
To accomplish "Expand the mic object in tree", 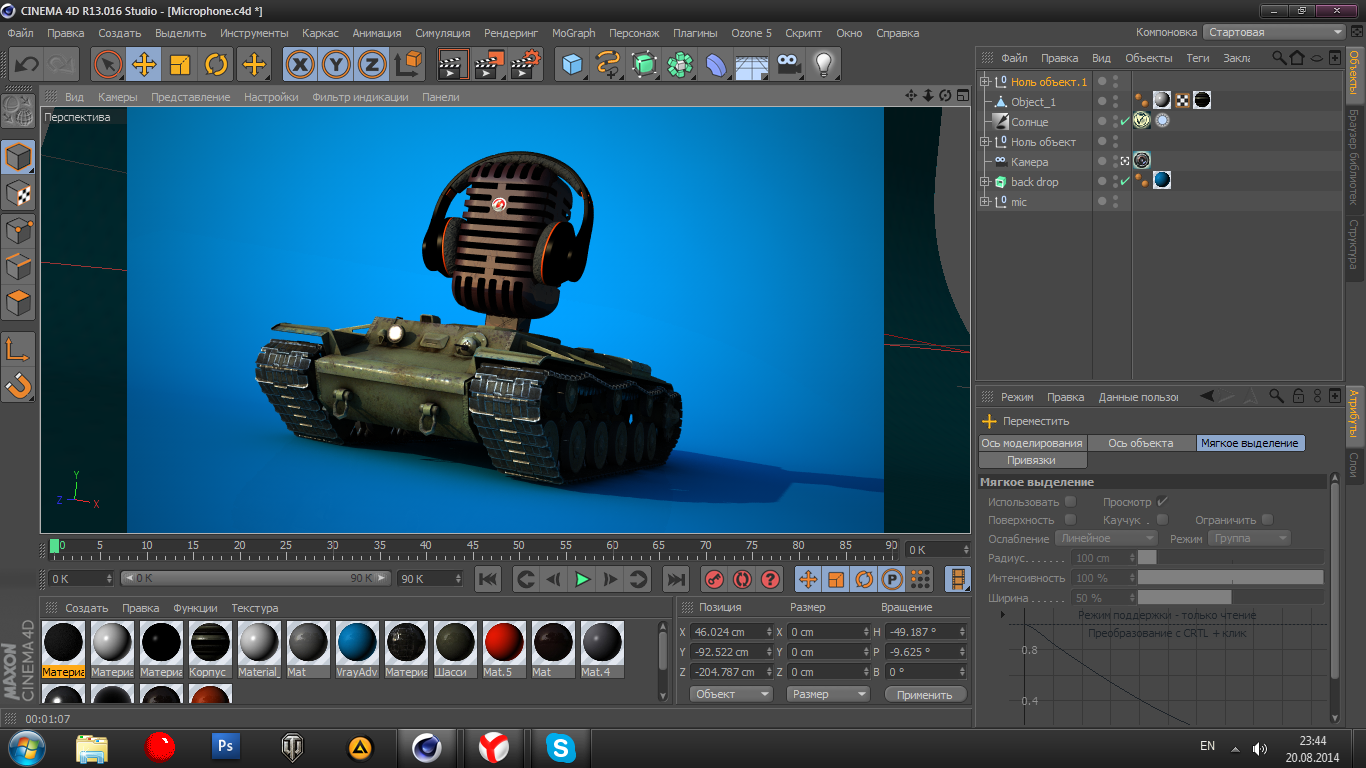I will [x=985, y=202].
